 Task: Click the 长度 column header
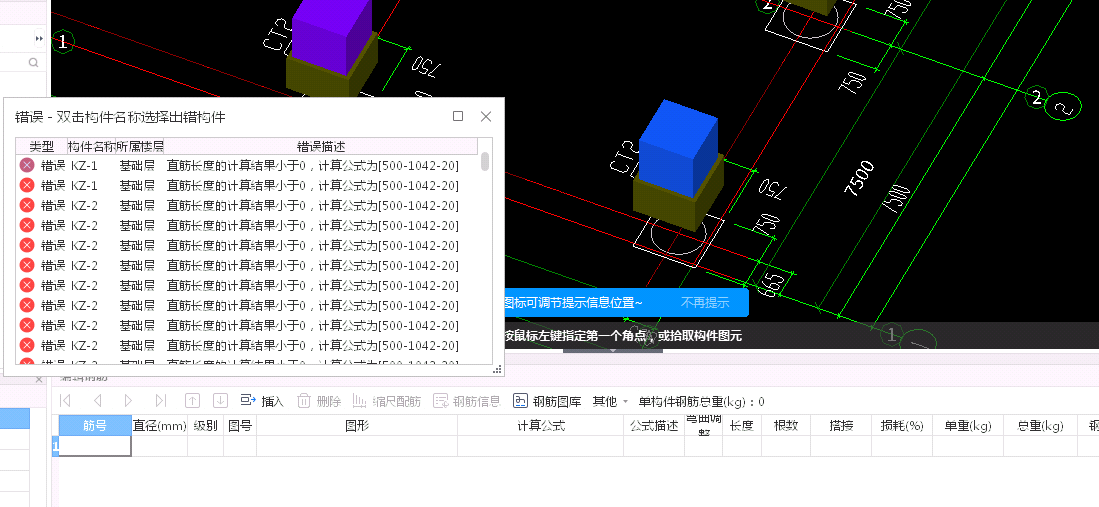[742, 425]
